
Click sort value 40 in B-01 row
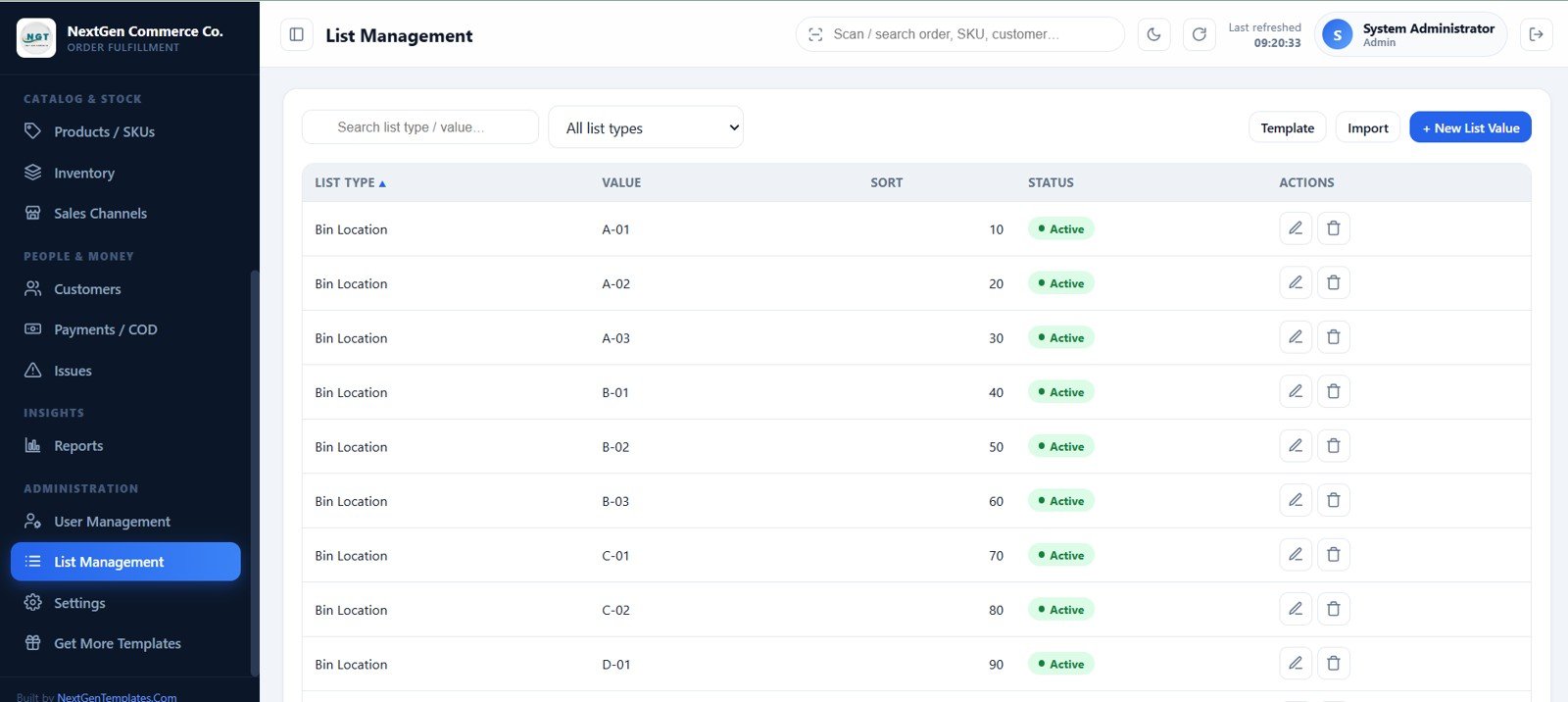coord(996,392)
